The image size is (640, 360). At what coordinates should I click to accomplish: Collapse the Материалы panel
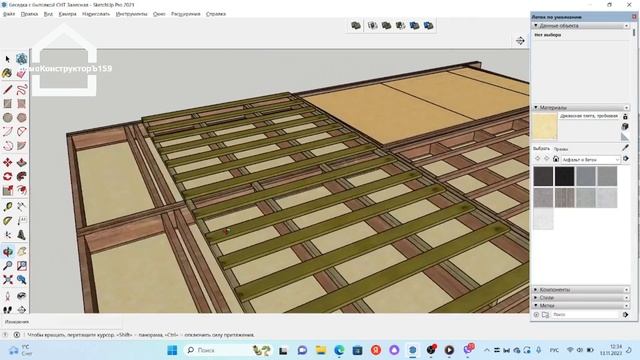tap(581, 107)
